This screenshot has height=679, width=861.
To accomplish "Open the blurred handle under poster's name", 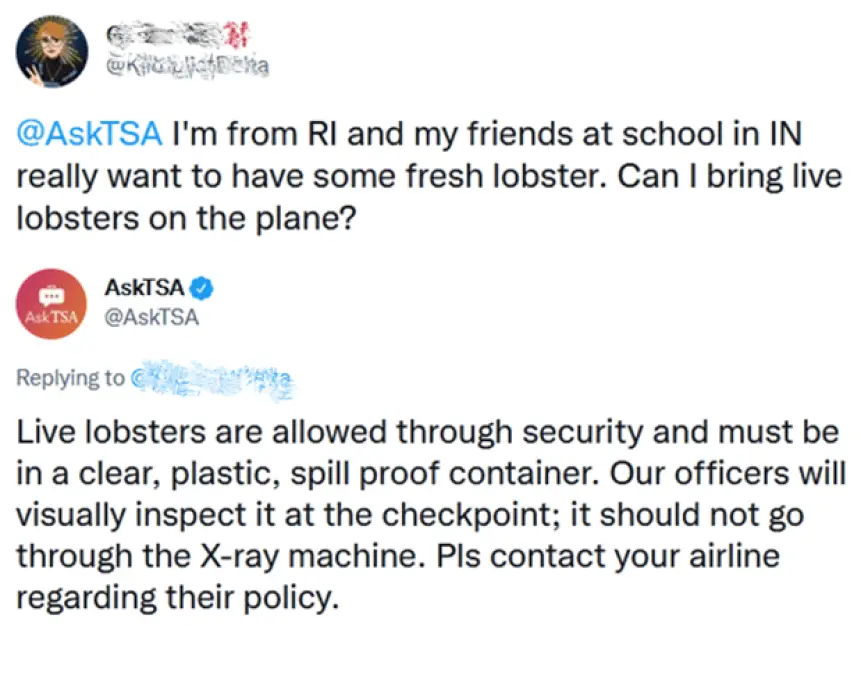I will (187, 67).
